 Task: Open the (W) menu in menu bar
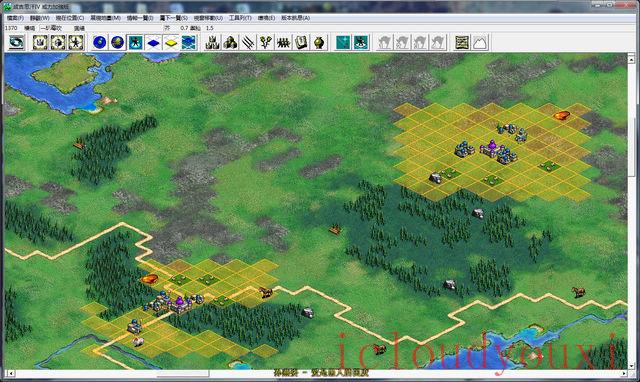point(40,18)
